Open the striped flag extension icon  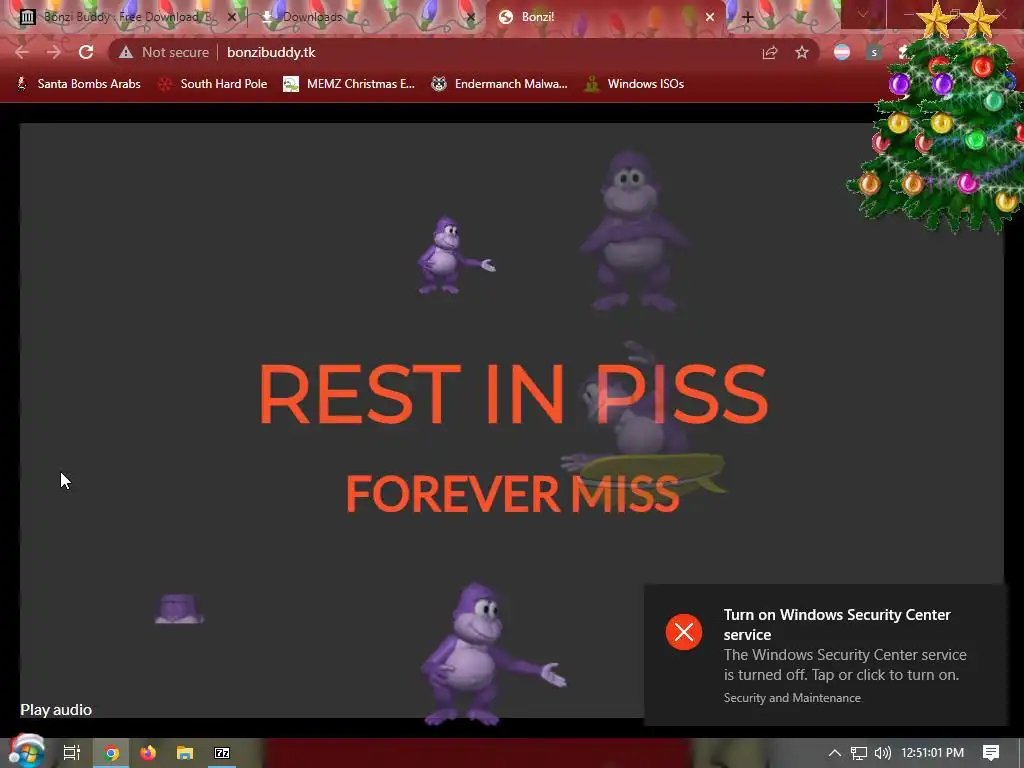842,52
